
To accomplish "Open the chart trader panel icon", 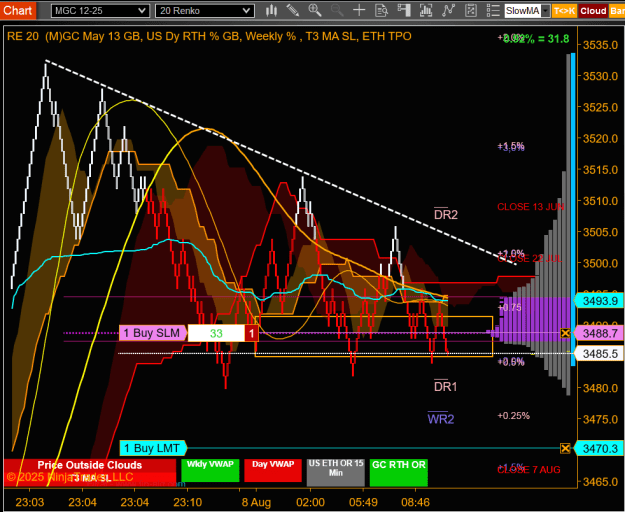I will pyautogui.click(x=404, y=11).
